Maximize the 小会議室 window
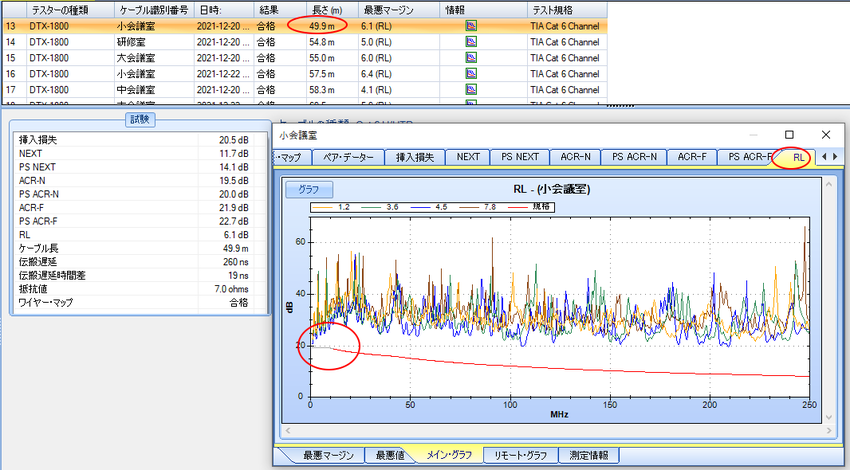Image resolution: width=850 pixels, height=470 pixels. (789, 134)
